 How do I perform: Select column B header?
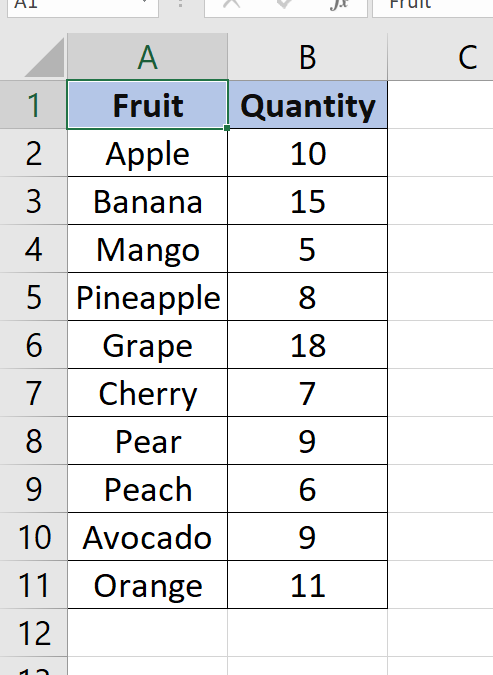pos(307,57)
